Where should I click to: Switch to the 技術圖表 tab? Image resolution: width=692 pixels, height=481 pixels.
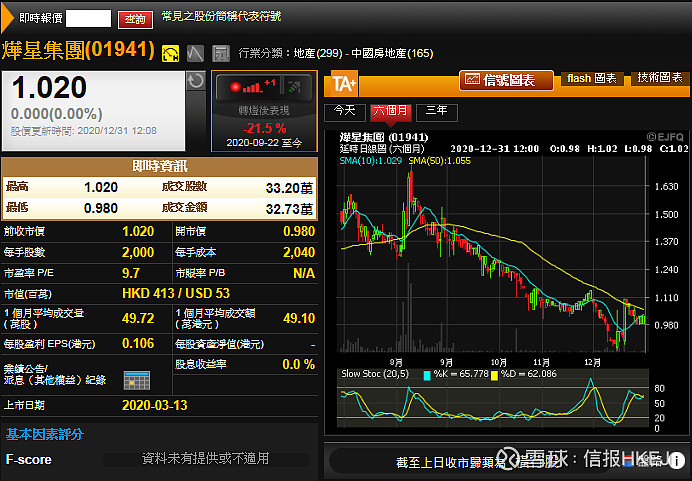(x=660, y=78)
